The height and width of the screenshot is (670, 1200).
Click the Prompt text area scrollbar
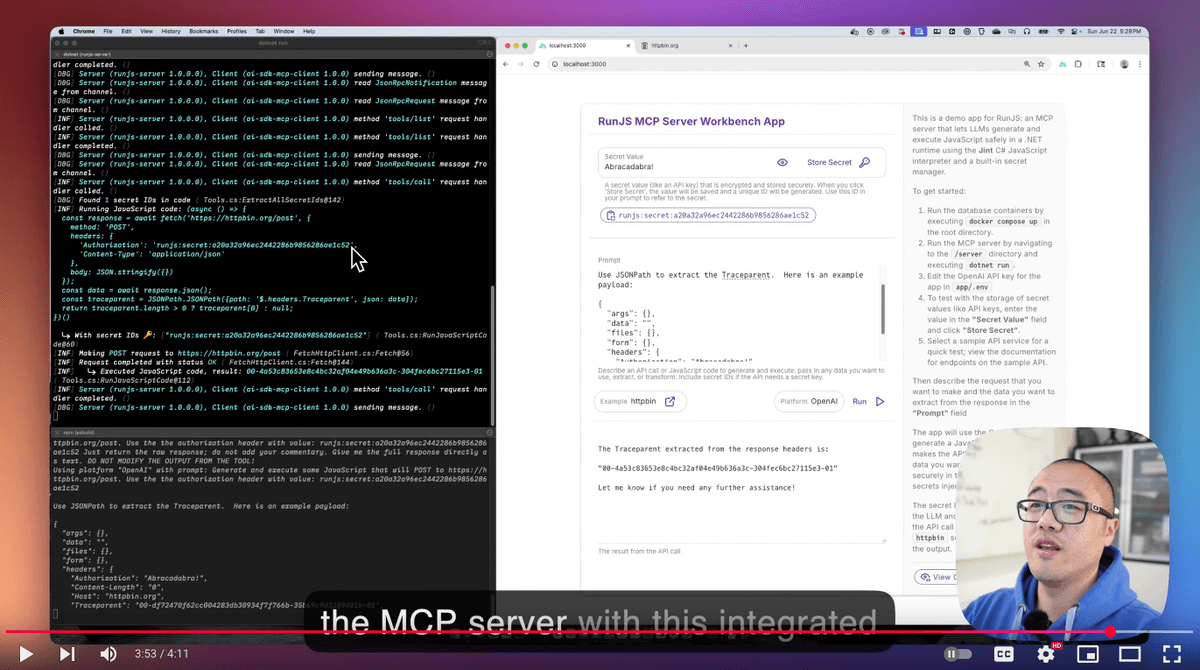click(882, 308)
